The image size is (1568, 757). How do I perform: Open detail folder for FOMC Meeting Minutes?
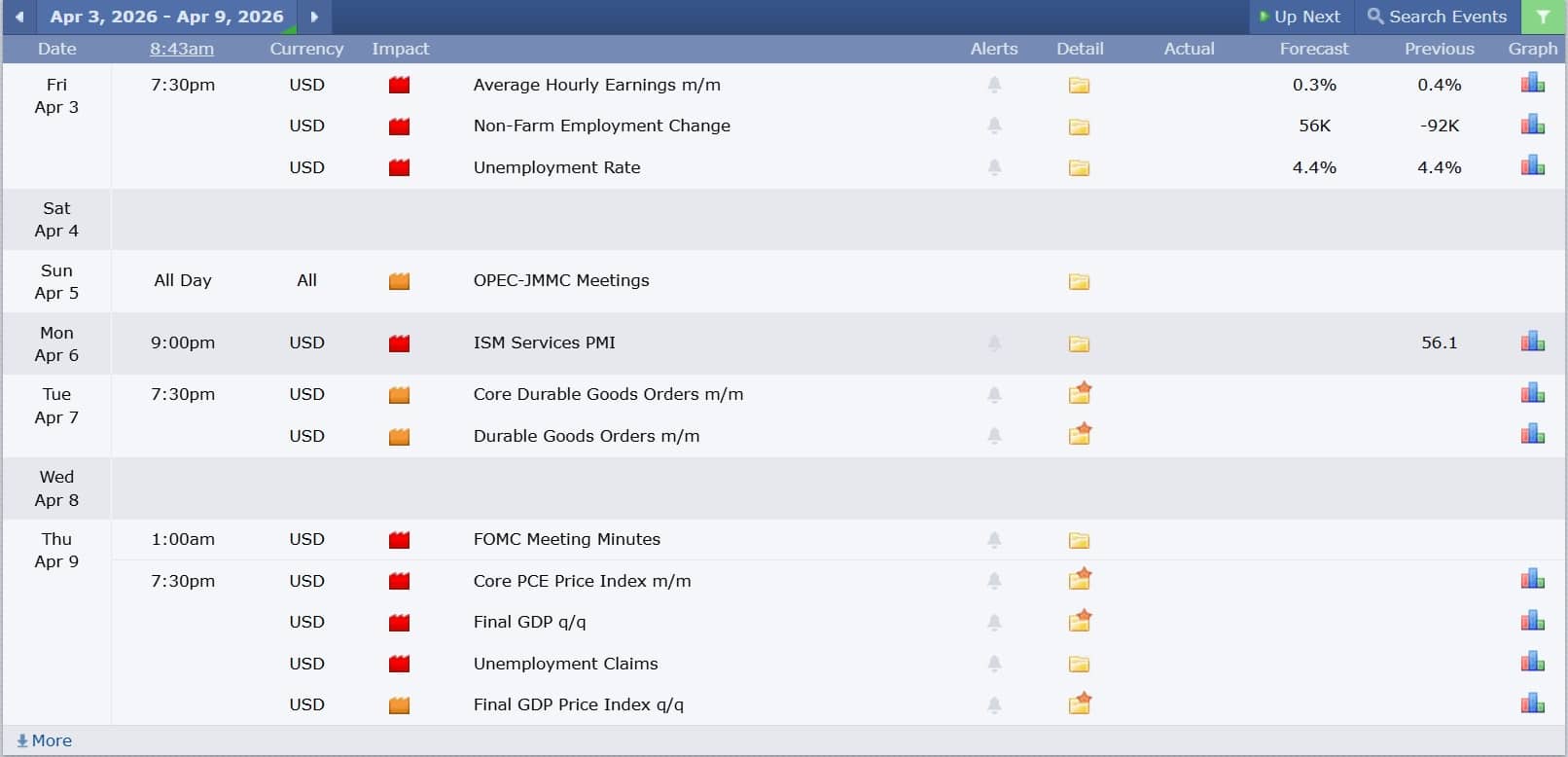click(1079, 540)
